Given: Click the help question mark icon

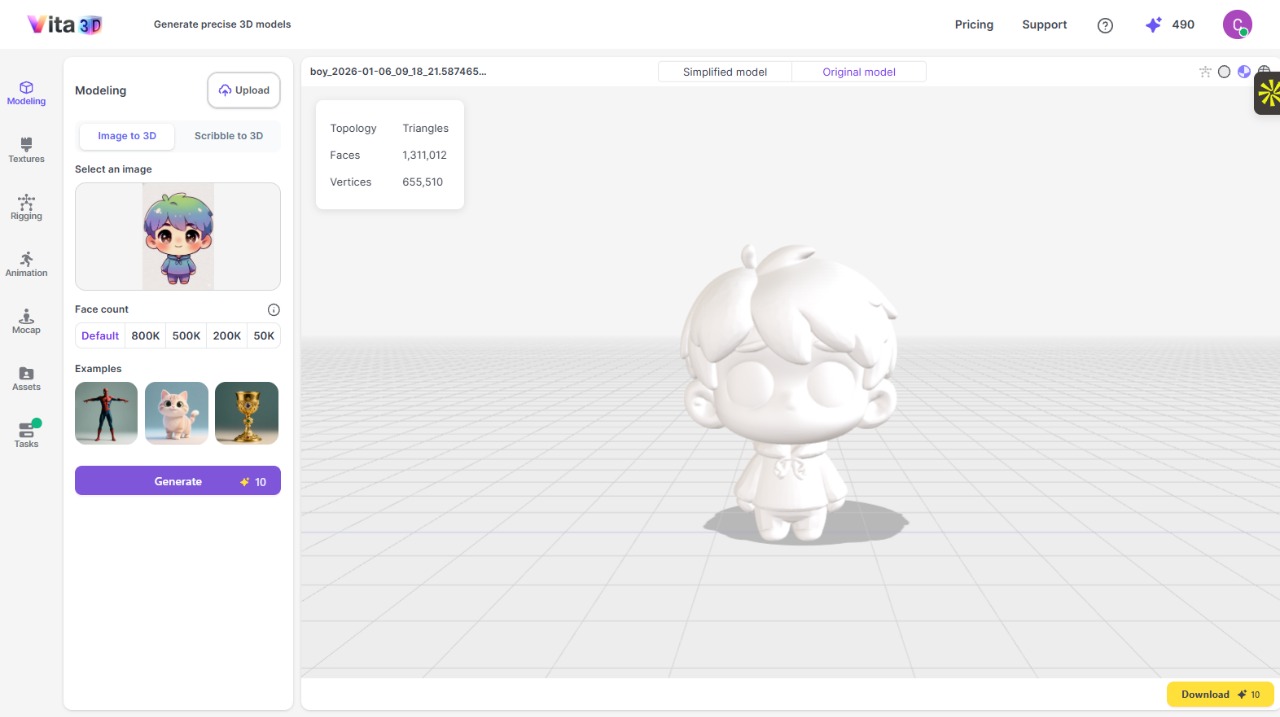Looking at the screenshot, I should coord(1105,26).
